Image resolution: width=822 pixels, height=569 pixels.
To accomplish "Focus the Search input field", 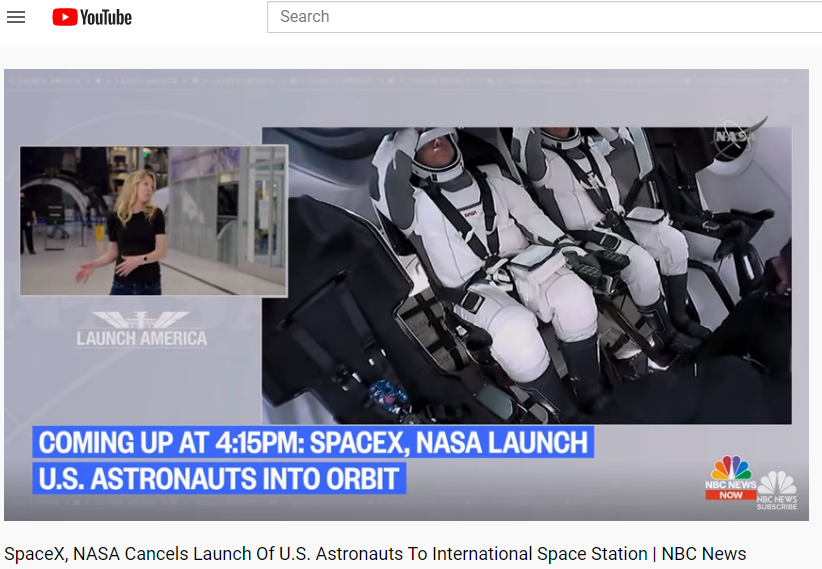I will (544, 17).
